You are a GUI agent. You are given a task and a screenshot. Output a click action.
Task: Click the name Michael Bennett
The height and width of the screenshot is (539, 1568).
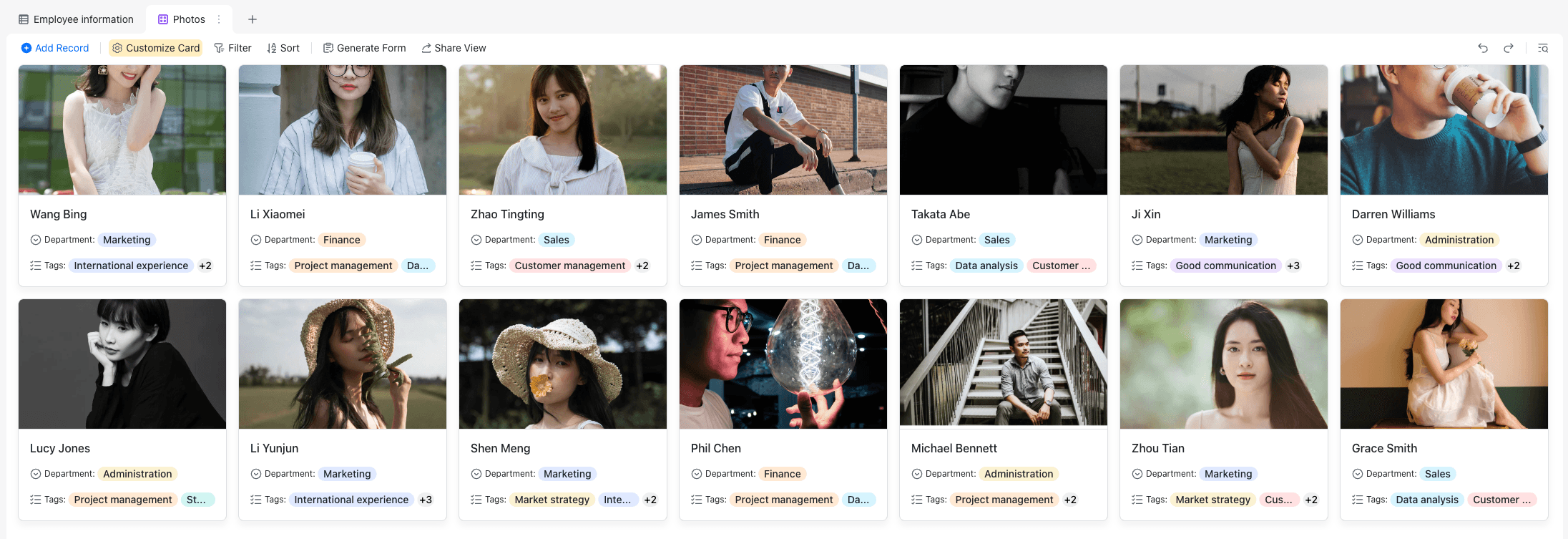954,448
